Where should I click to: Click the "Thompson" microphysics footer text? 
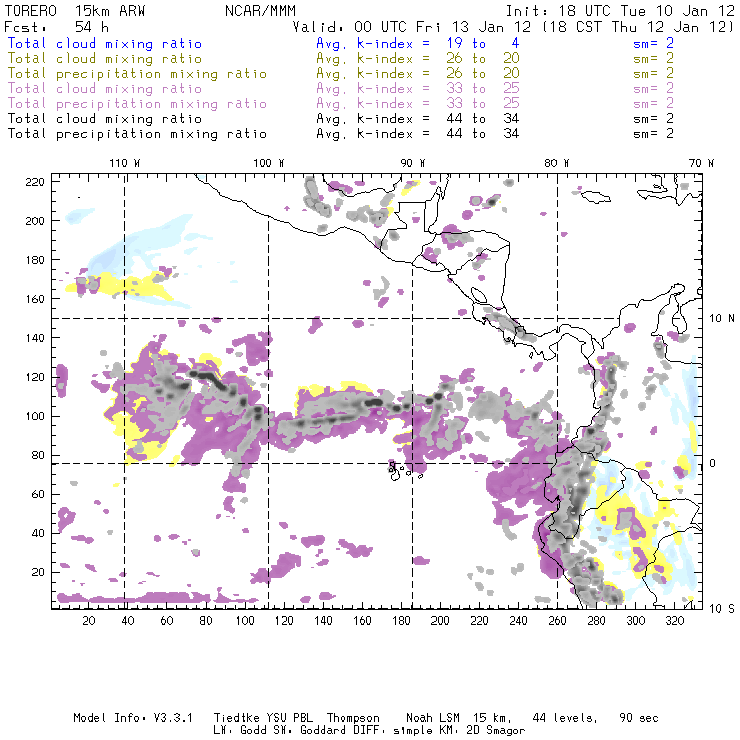pos(353,718)
